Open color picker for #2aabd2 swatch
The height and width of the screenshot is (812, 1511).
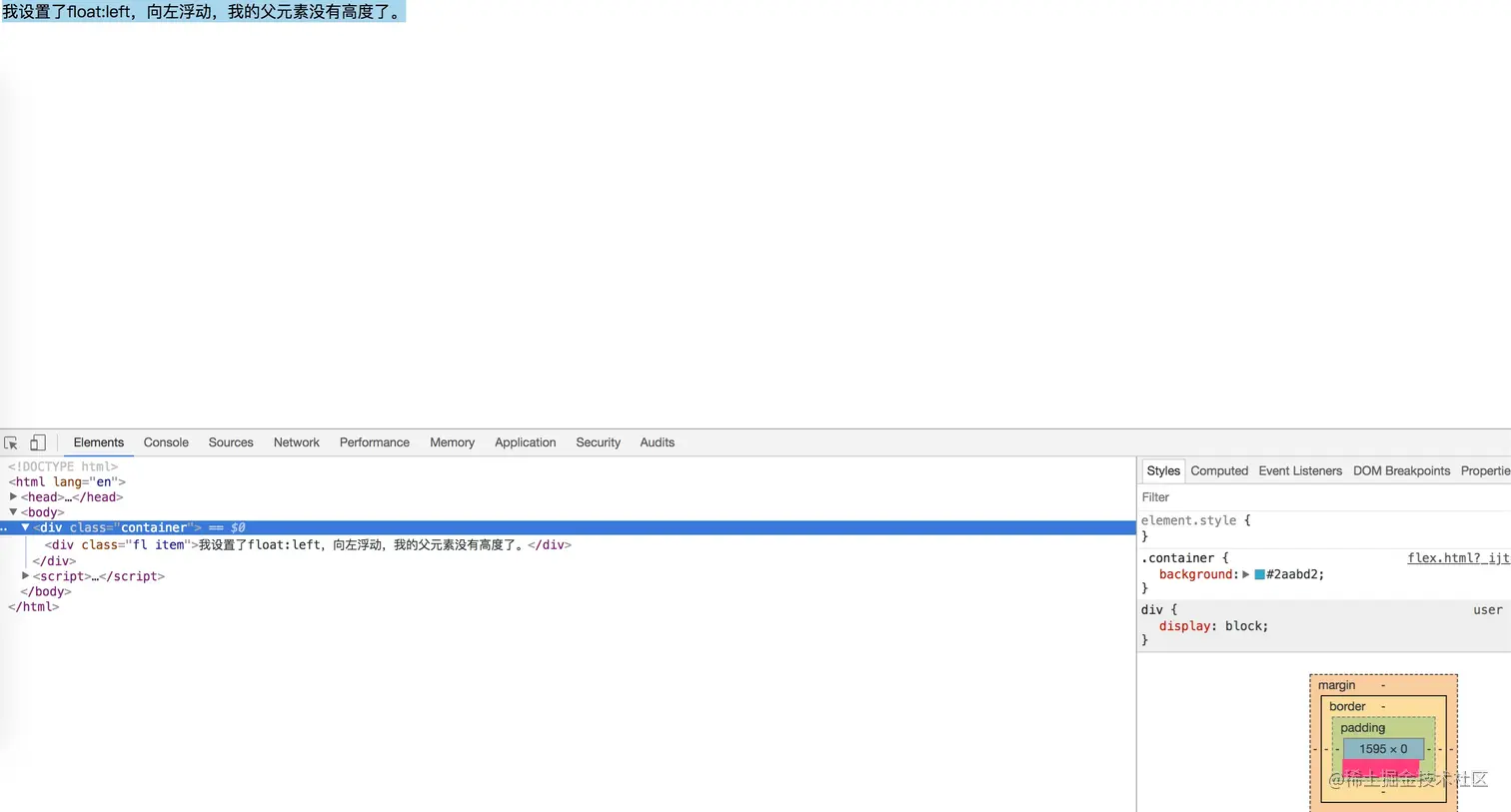(x=1259, y=574)
